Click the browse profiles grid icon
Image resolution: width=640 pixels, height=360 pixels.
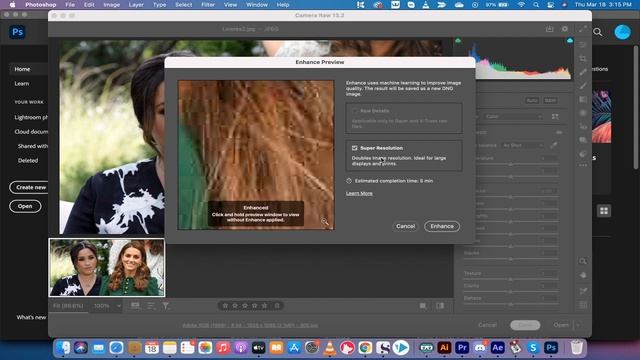tap(555, 117)
